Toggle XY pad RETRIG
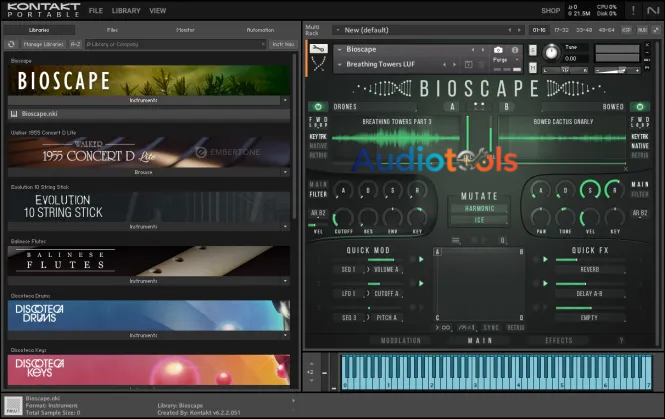The image size is (665, 419). click(516, 327)
